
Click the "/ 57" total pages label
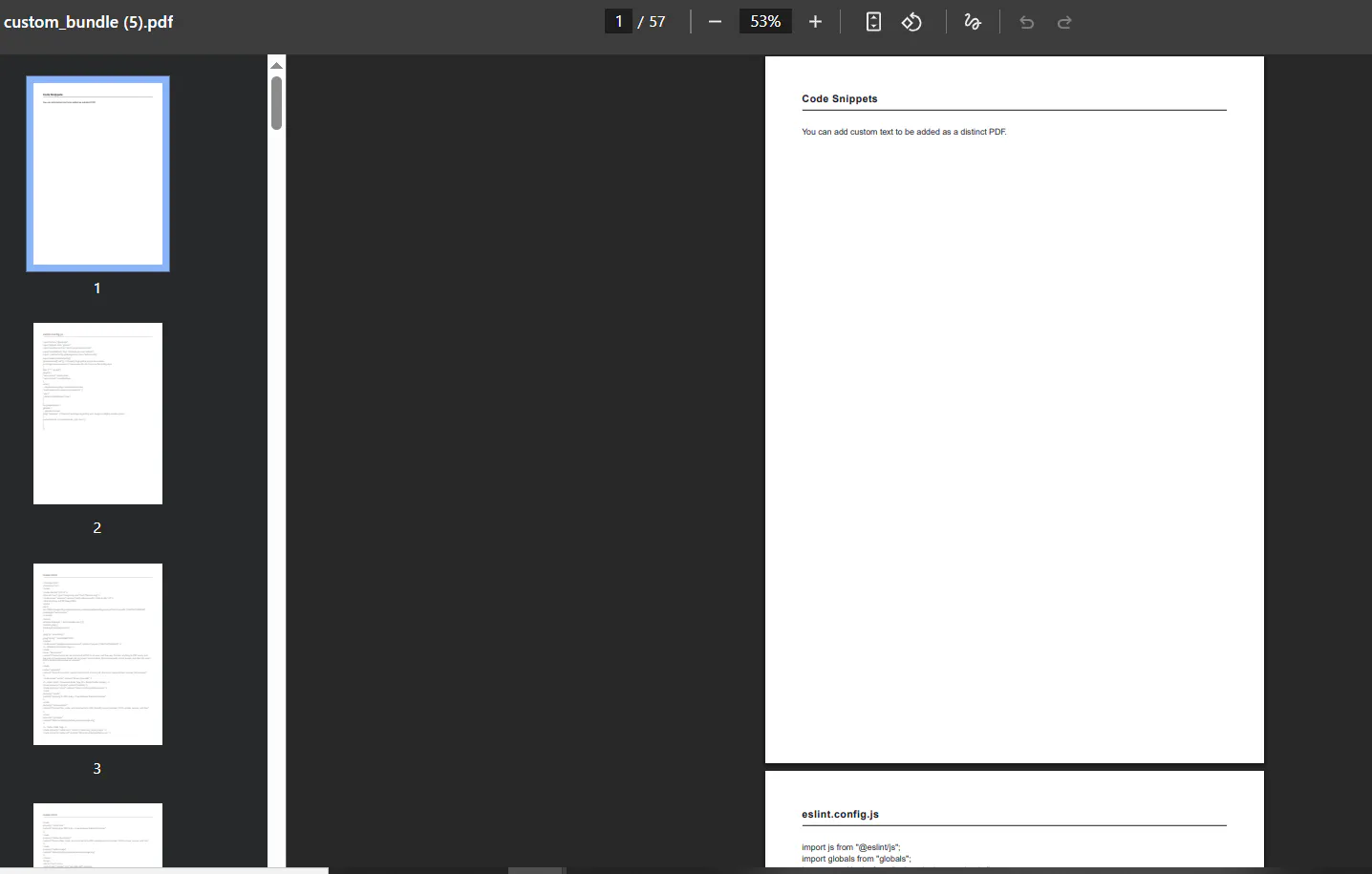652,21
